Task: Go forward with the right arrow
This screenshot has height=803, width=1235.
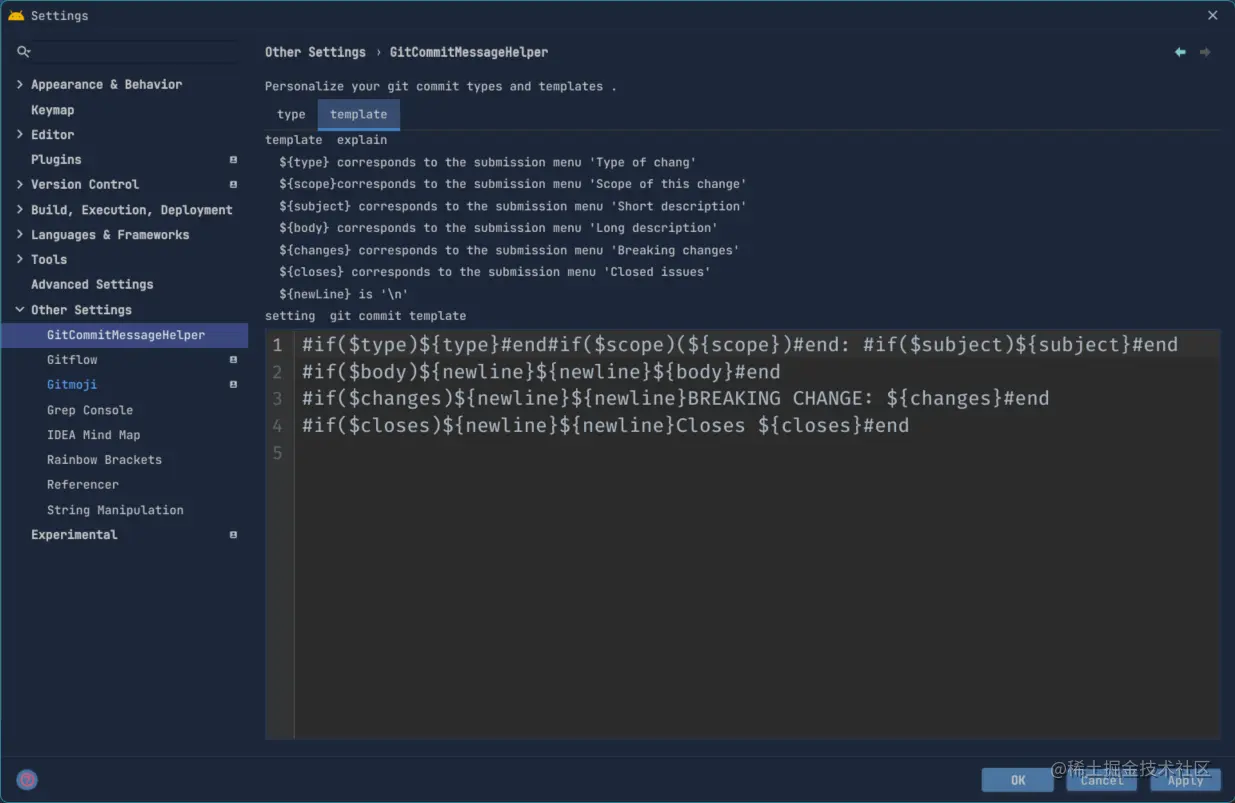Action: pyautogui.click(x=1205, y=52)
